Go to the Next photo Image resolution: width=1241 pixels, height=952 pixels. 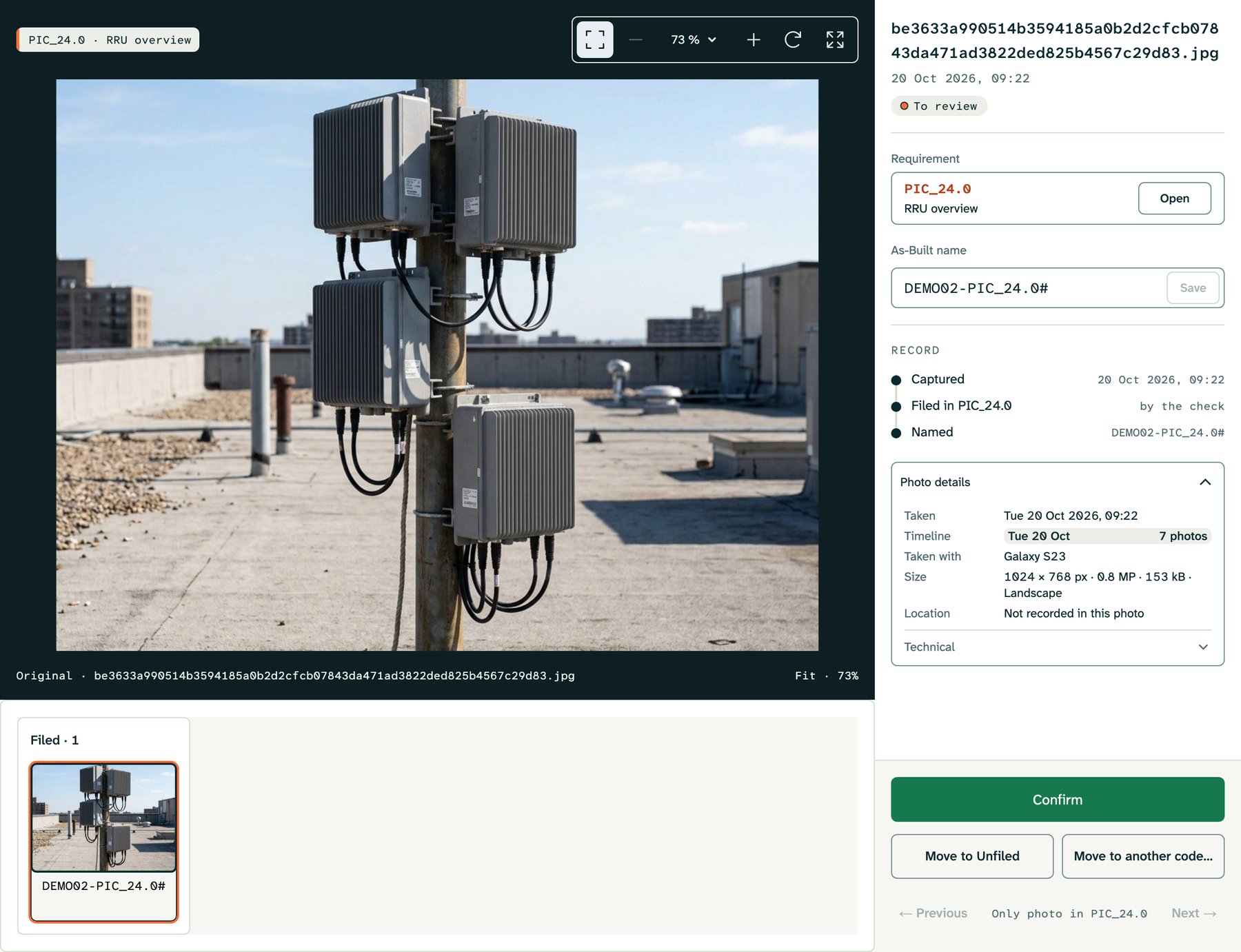pyautogui.click(x=1194, y=913)
